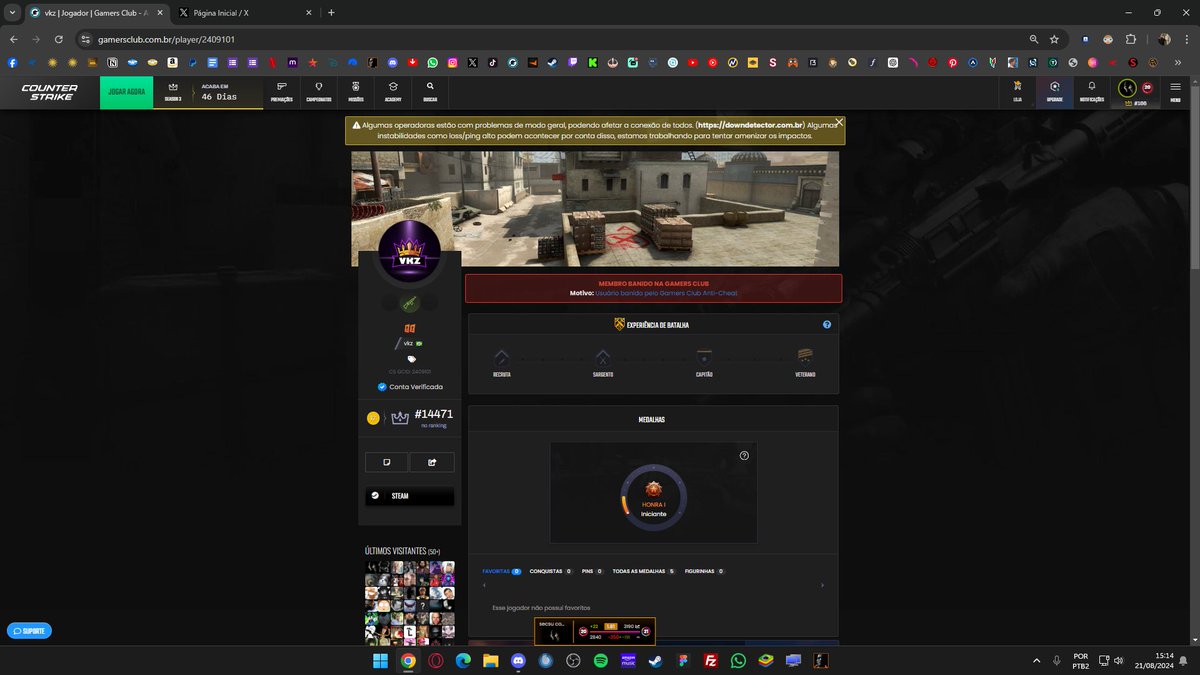Image resolution: width=1200 pixels, height=675 pixels.
Task: Click the VKZ profile avatar
Action: pos(410,251)
